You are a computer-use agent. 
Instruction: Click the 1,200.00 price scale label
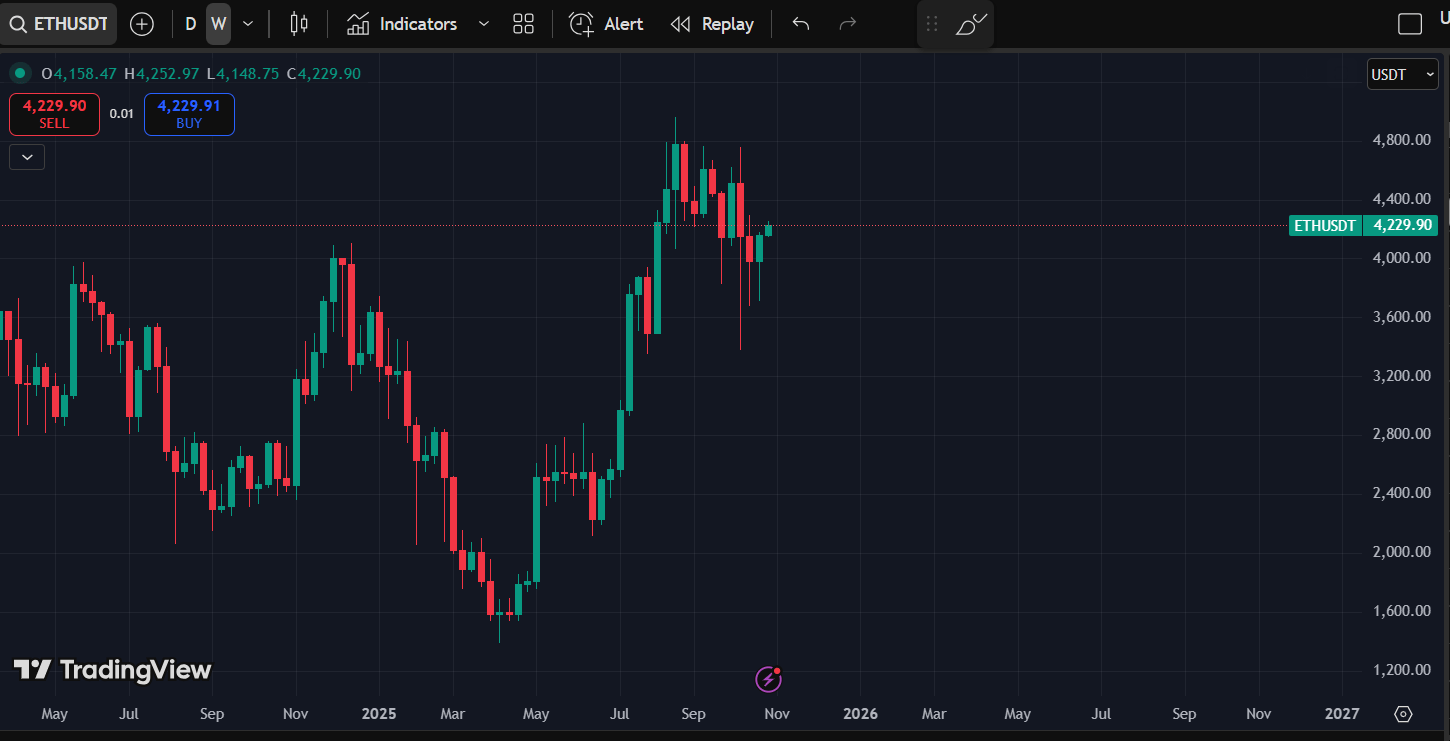pyautogui.click(x=1401, y=670)
